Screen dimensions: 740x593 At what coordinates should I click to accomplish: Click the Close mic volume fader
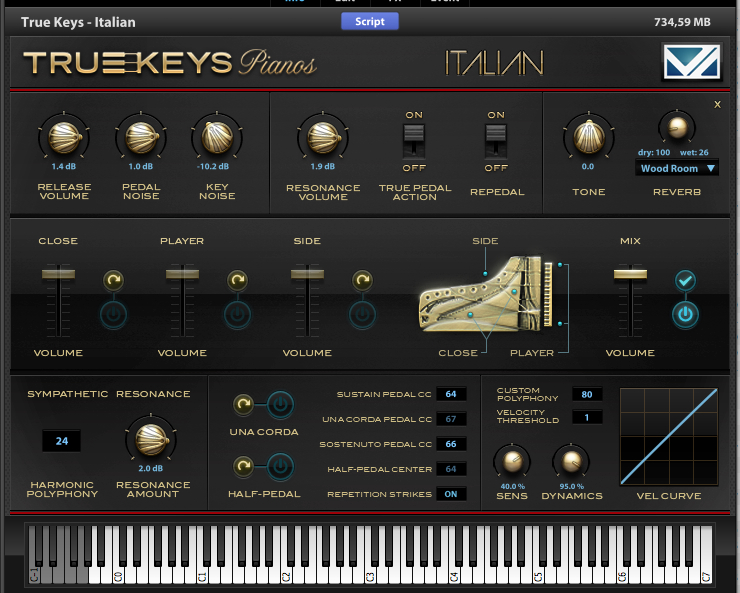pos(59,274)
